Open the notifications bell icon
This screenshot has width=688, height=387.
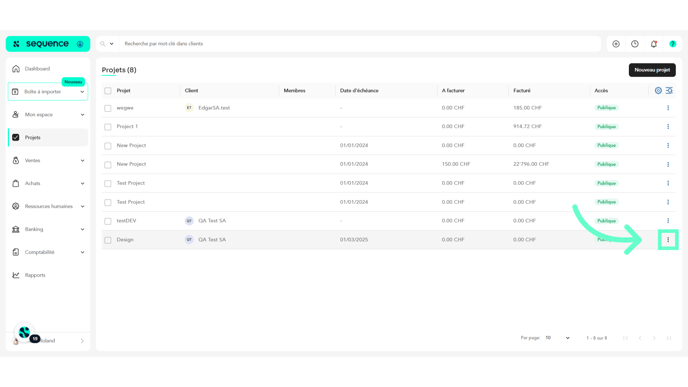(654, 44)
